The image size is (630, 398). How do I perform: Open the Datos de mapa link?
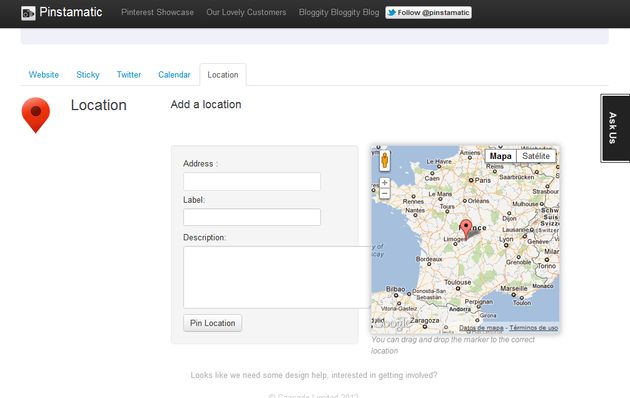point(481,328)
